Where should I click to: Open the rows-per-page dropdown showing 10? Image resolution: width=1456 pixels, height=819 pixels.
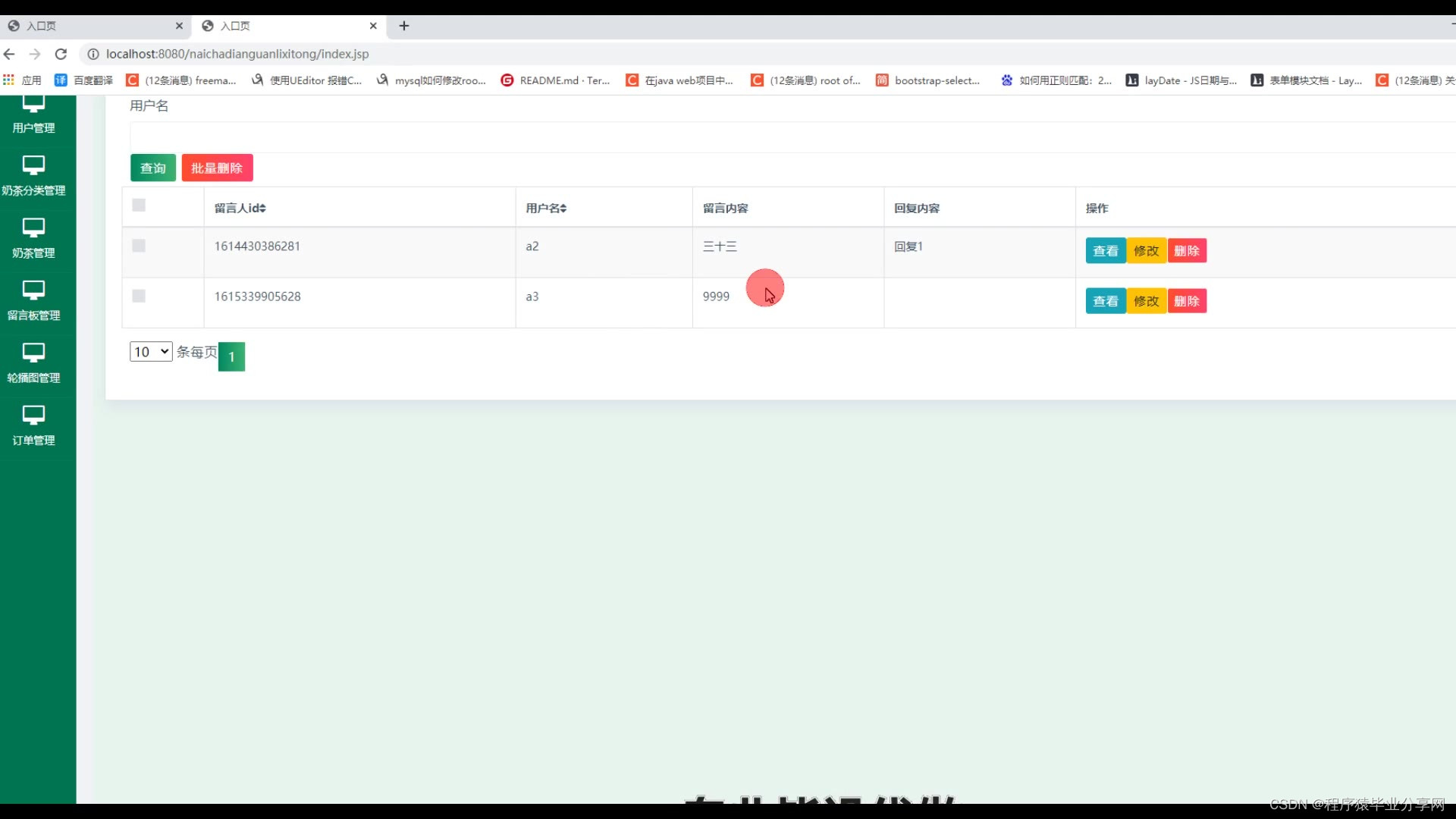[151, 352]
